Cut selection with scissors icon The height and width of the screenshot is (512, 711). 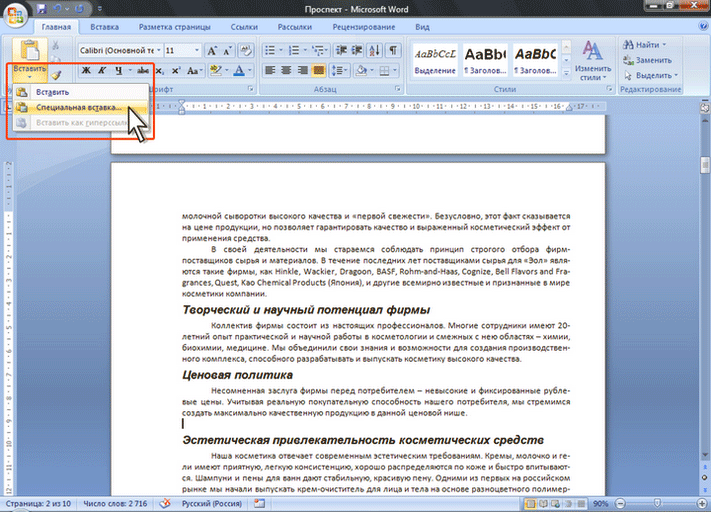(55, 45)
